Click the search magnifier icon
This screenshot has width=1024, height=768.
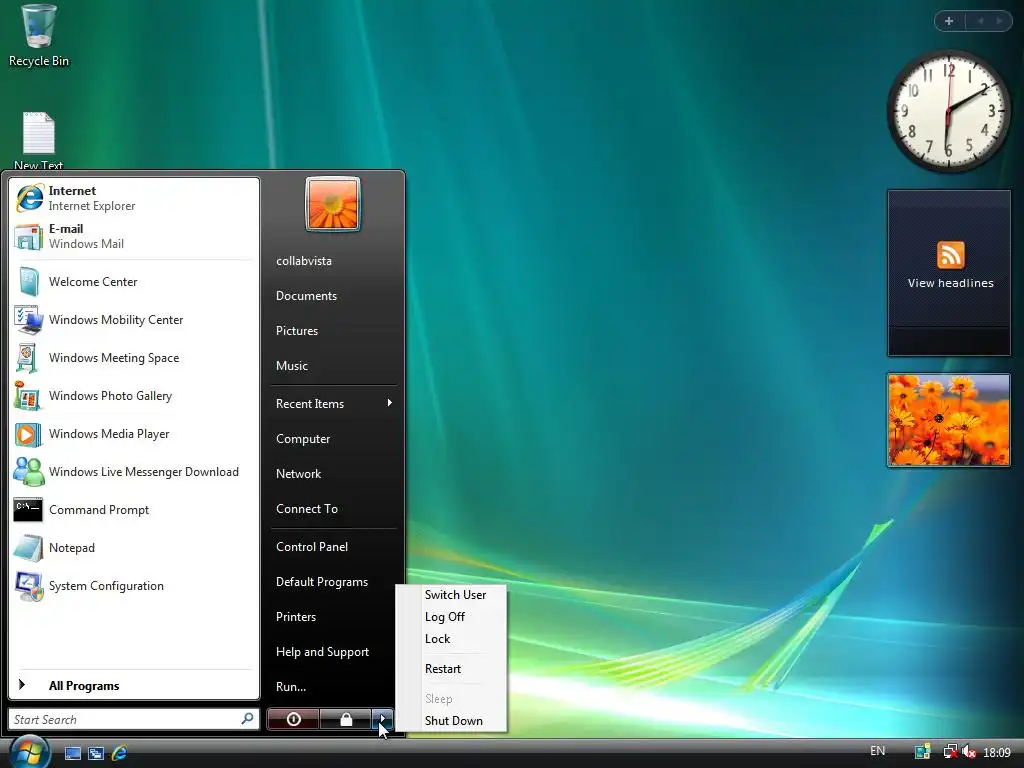[x=248, y=719]
